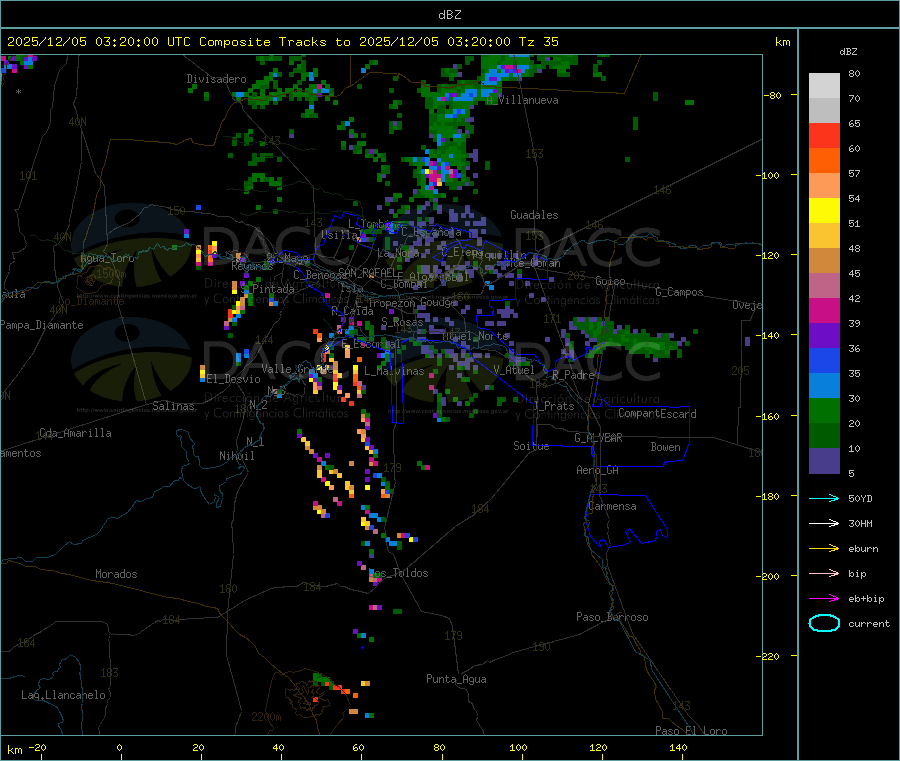900x761 pixels.
Task: Click the '-80' tick on the right axis
Action: 773,95
